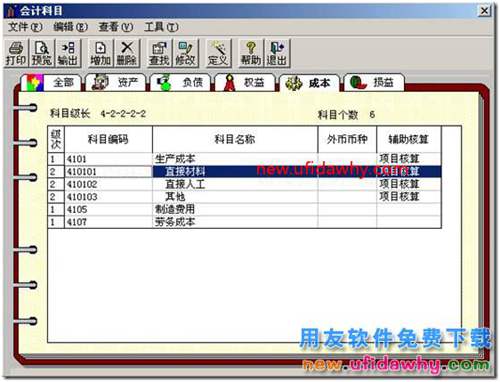Open the 文件(F) menu
500x382 pixels.
(25, 27)
